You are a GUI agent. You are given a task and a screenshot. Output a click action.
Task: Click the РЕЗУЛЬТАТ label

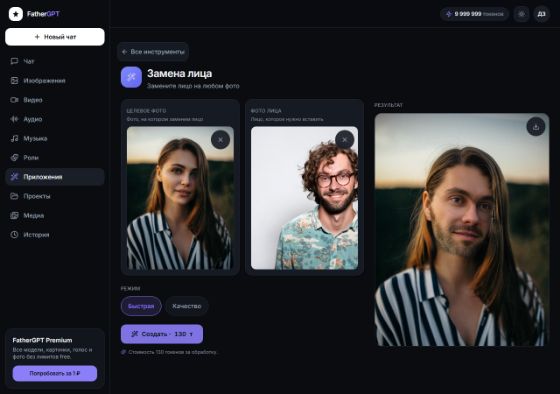tap(389, 105)
